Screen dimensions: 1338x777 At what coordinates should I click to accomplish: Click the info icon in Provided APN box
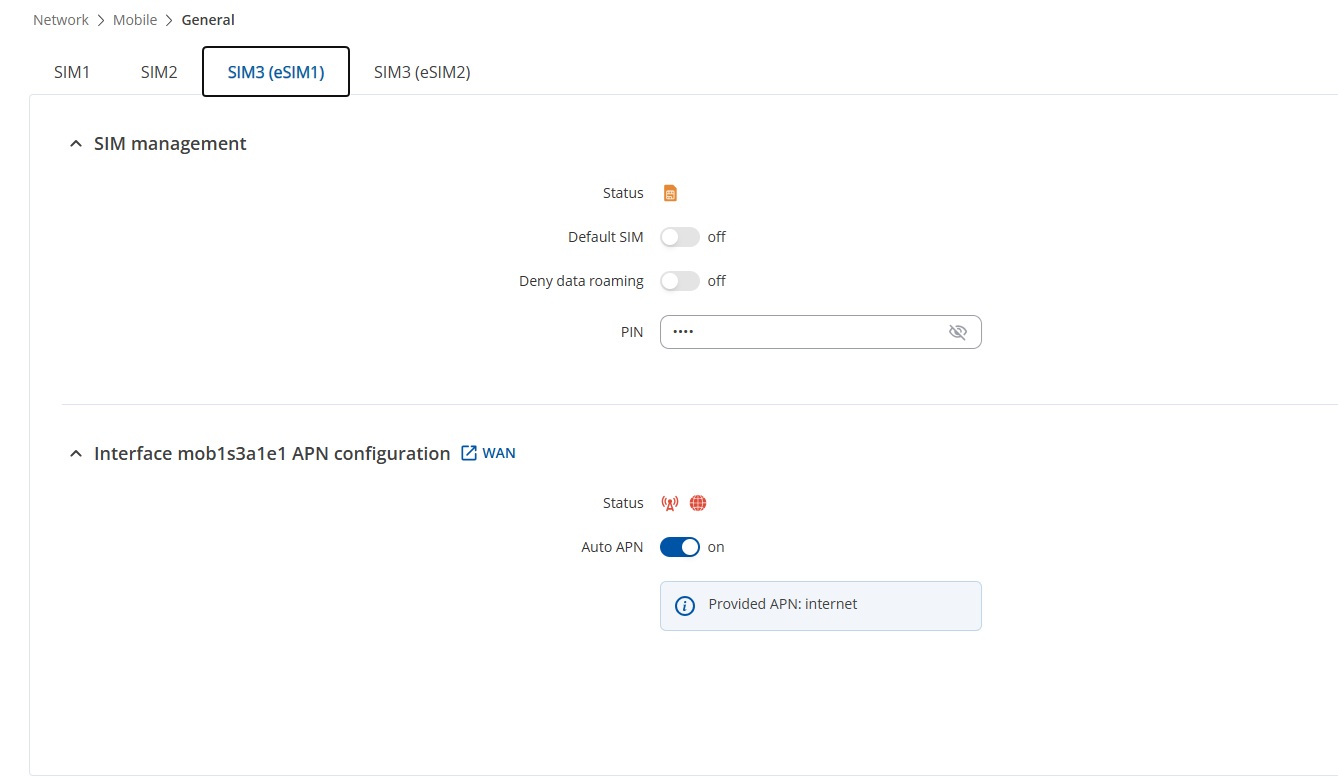[685, 605]
